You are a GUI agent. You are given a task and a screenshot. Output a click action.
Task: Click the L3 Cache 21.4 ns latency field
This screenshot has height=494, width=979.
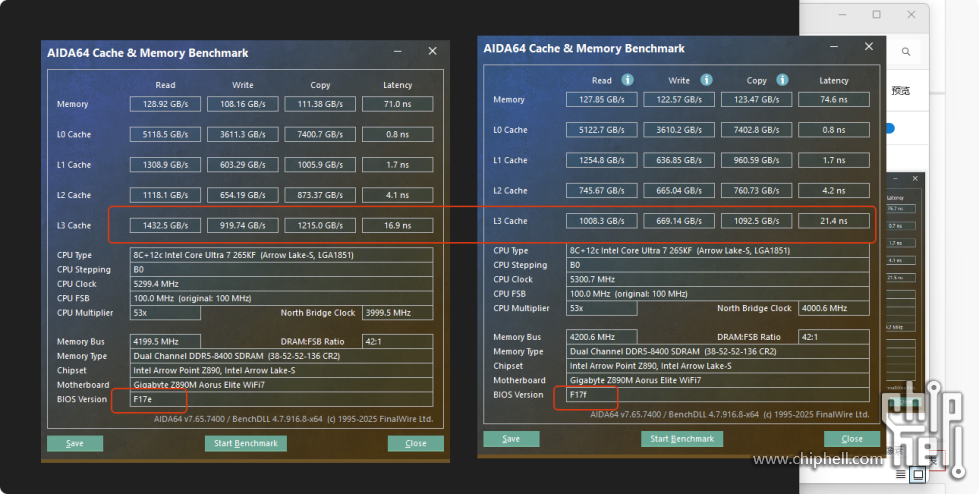(x=834, y=221)
